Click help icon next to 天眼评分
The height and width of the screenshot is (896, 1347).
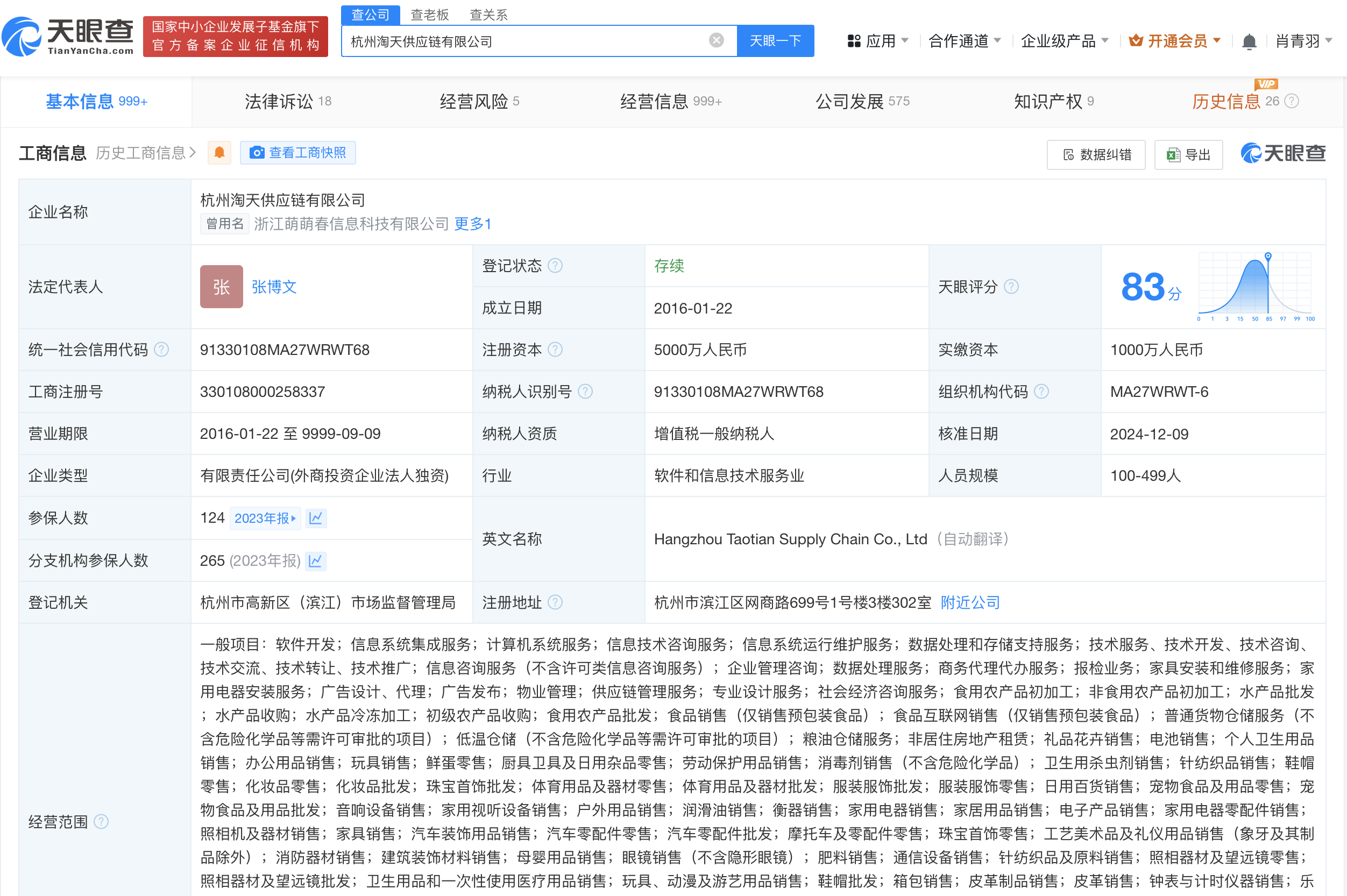click(1011, 286)
